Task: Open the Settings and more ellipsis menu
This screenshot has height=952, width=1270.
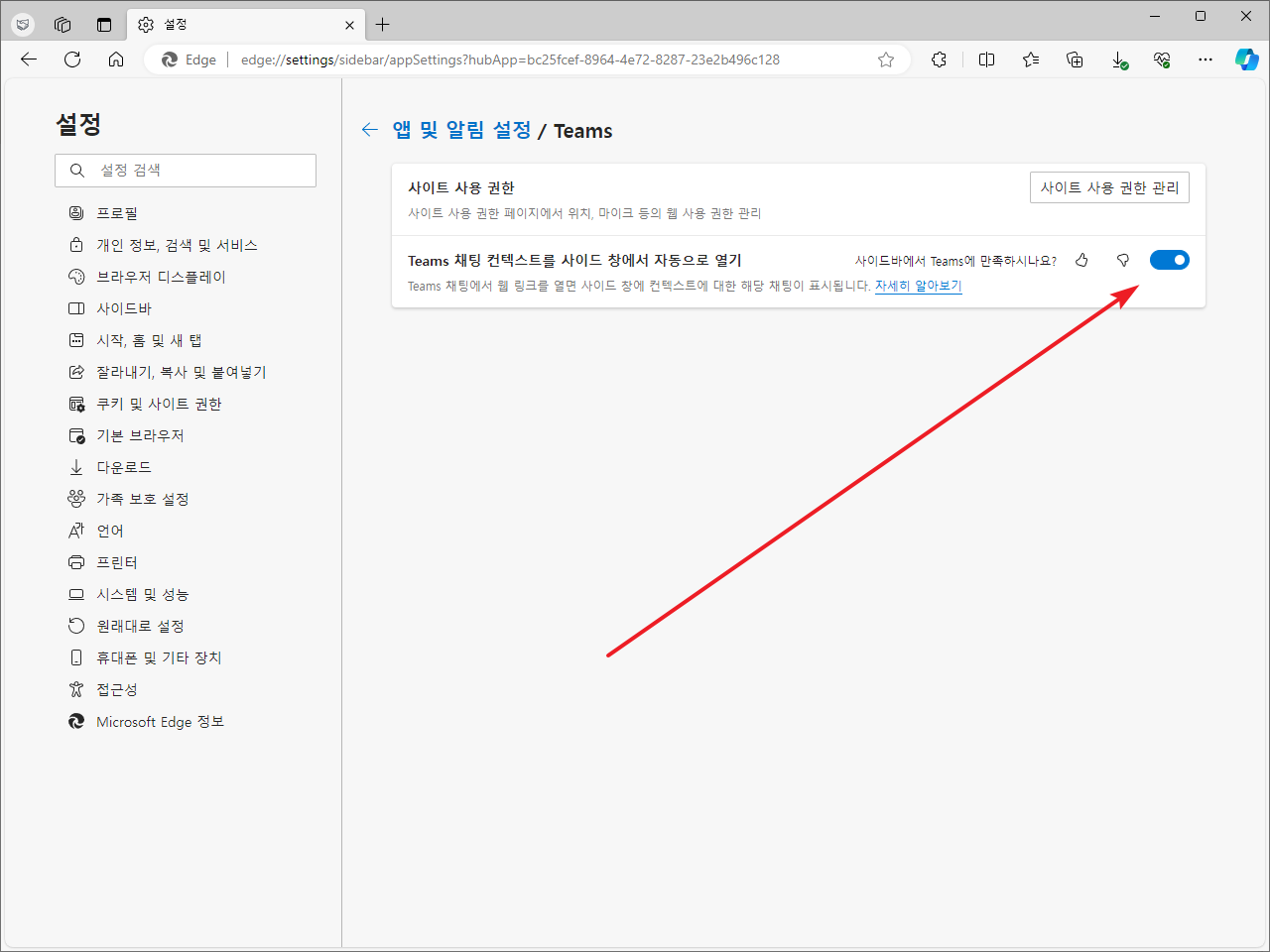Action: coord(1206,59)
